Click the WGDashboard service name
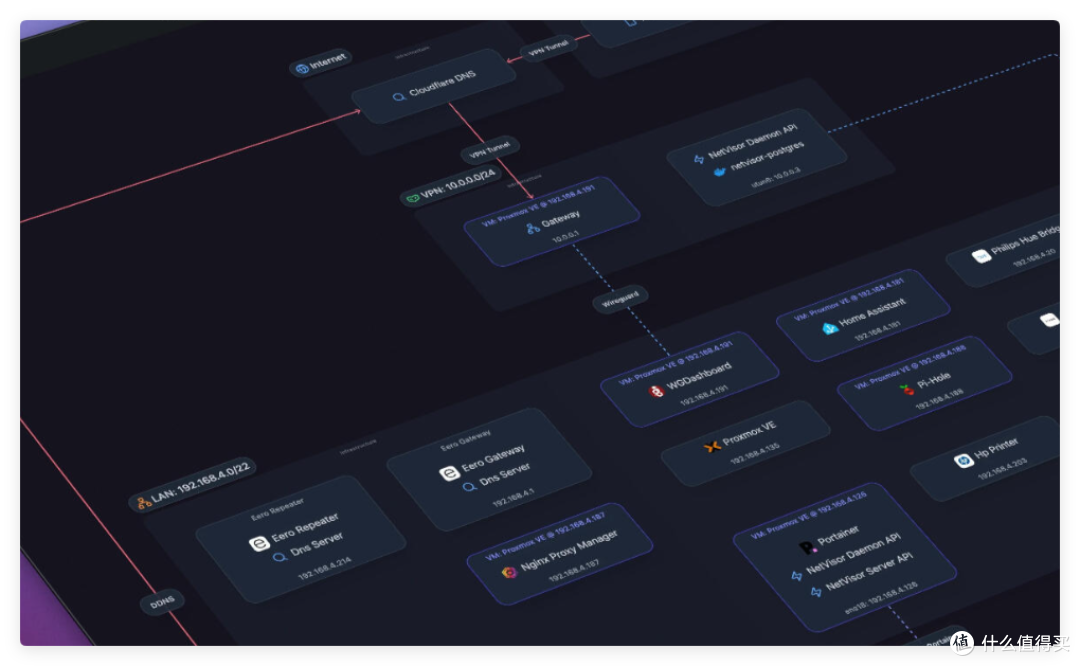Image resolution: width=1080 pixels, height=666 pixels. 699,376
